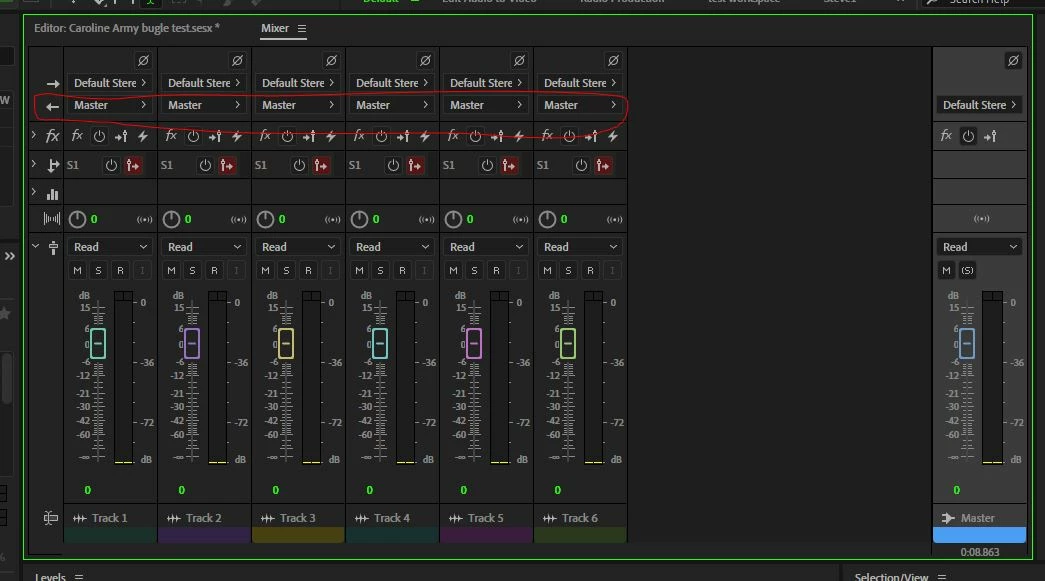Toggle Master track effects power
The width and height of the screenshot is (1045, 581).
[968, 137]
